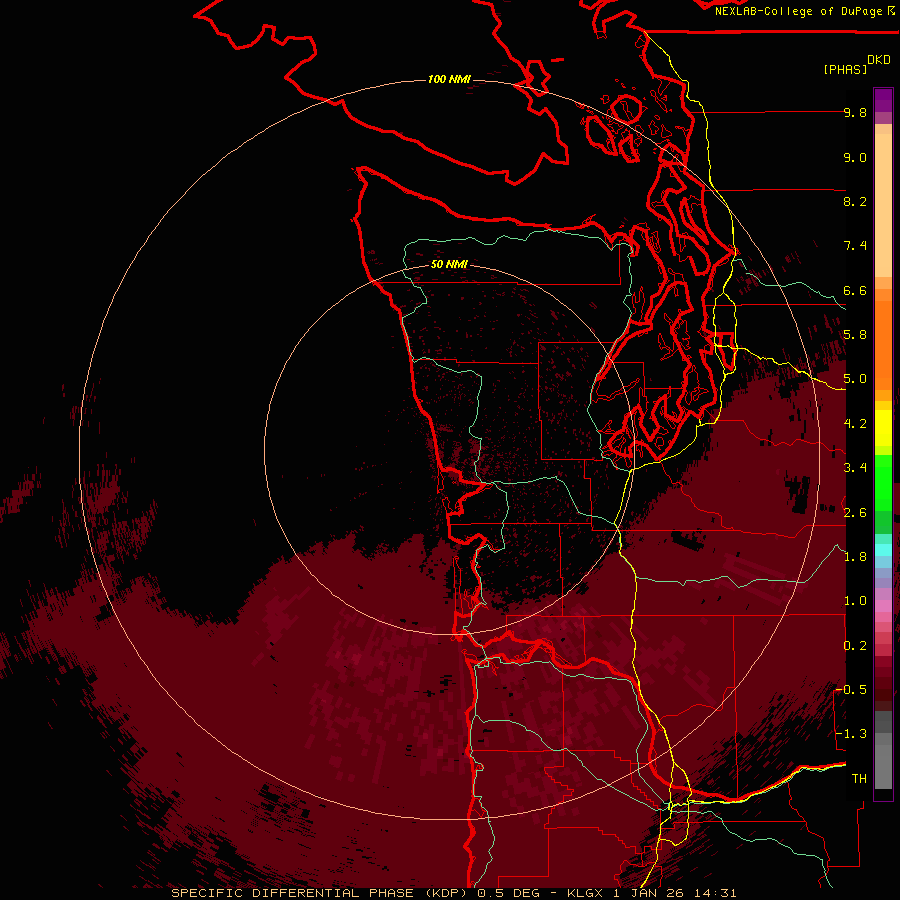Click the 6.6 value on color scale
The height and width of the screenshot is (900, 900).
click(855, 290)
